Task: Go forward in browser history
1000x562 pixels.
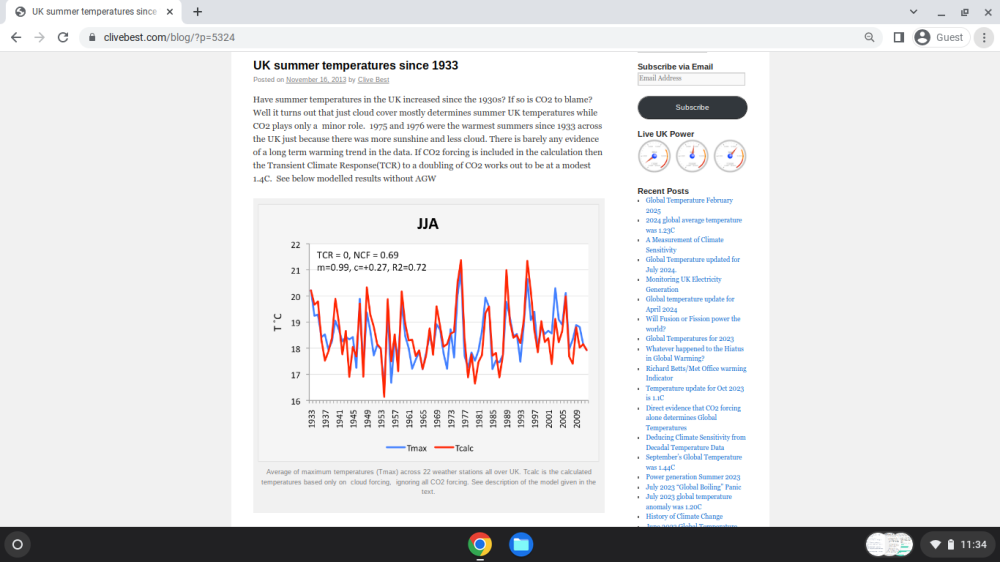Action: (x=40, y=38)
